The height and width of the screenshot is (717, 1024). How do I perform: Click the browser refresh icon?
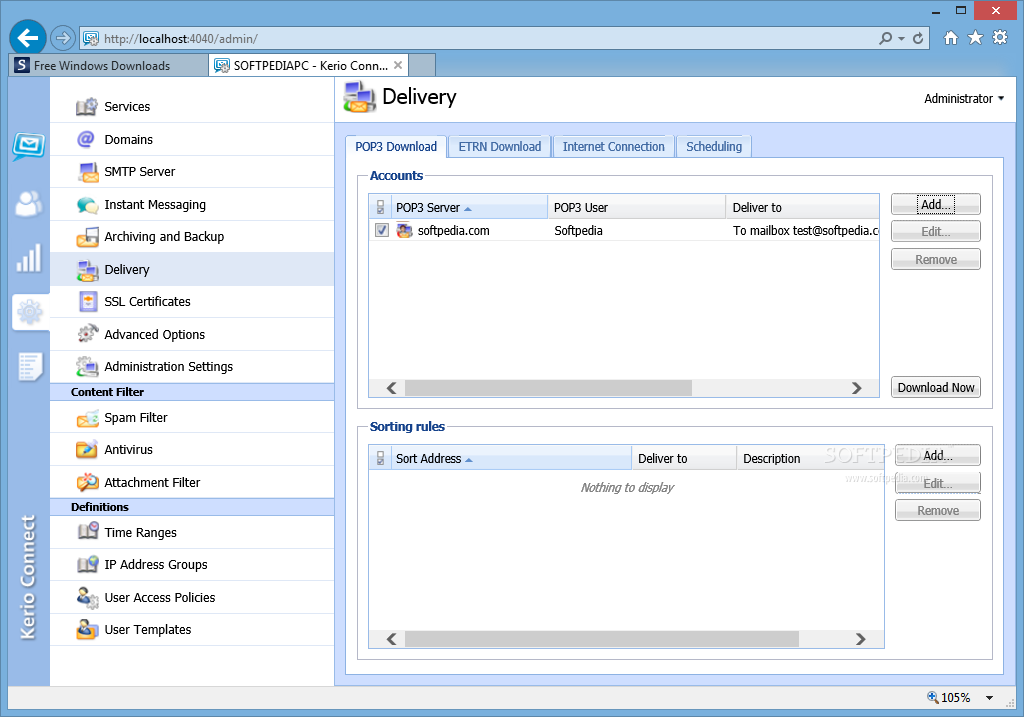[x=918, y=39]
